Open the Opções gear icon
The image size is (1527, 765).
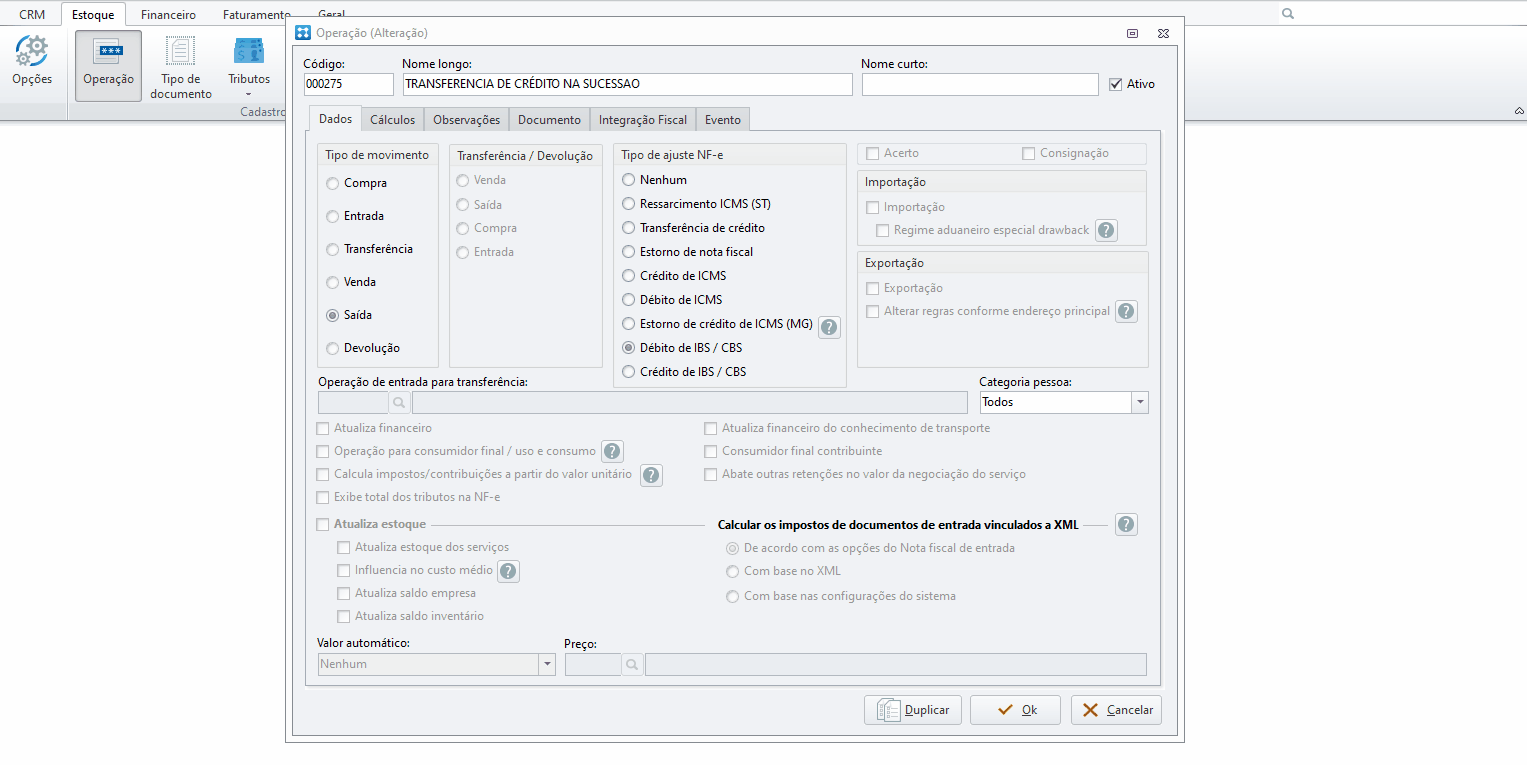click(32, 52)
